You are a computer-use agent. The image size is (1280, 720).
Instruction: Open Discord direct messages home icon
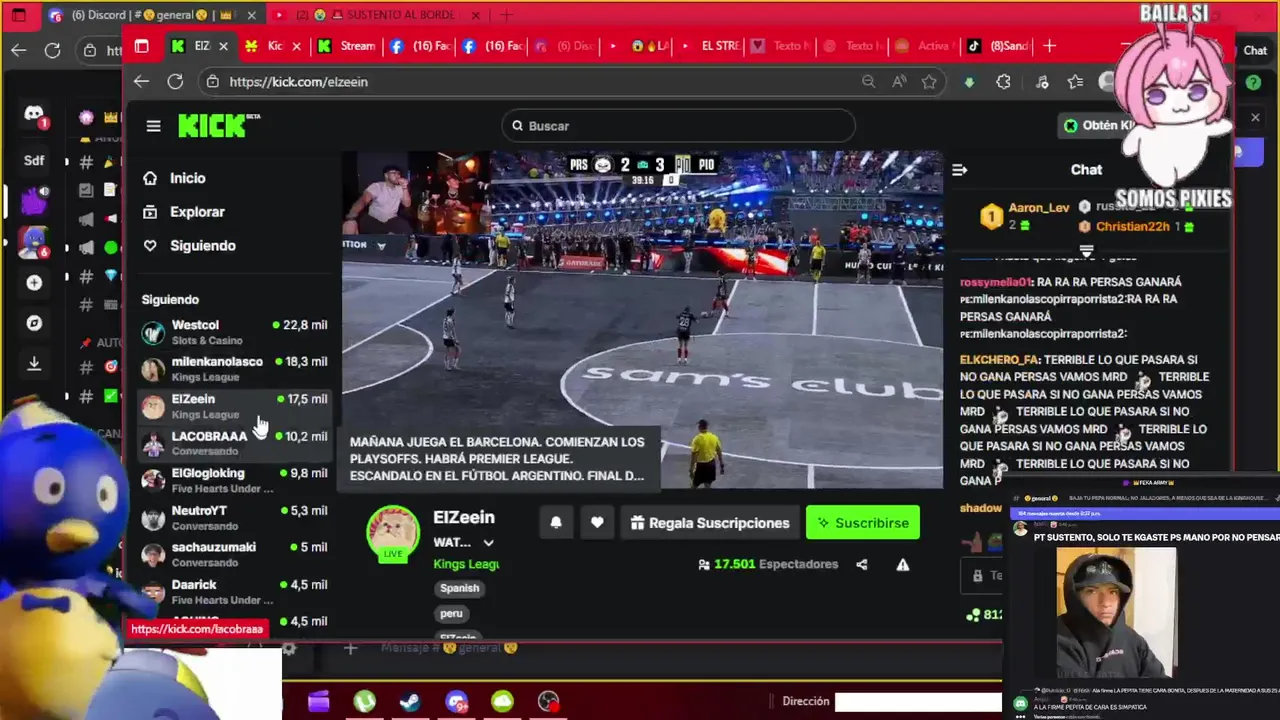[x=34, y=115]
